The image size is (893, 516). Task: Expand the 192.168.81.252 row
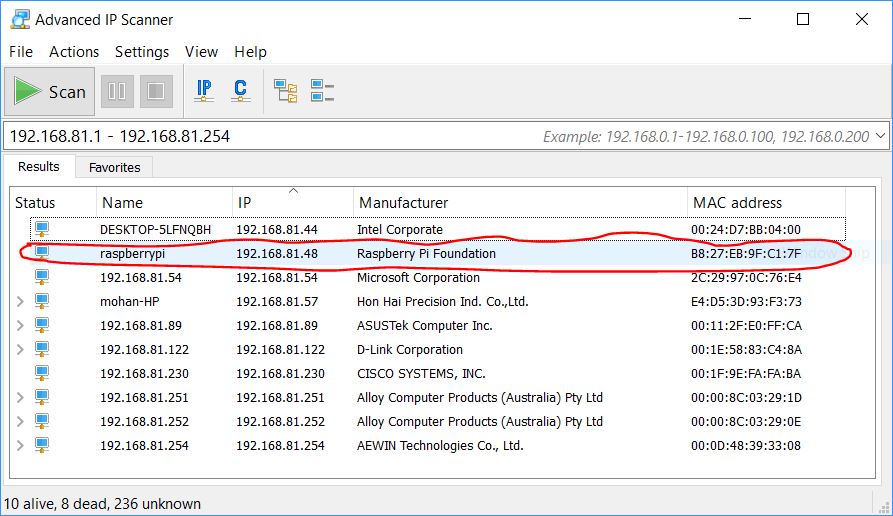point(20,421)
